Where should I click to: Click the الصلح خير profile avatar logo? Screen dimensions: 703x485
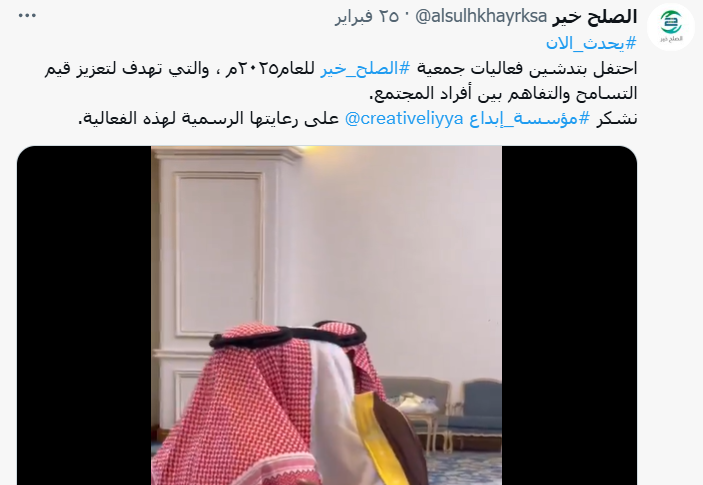click(x=671, y=26)
